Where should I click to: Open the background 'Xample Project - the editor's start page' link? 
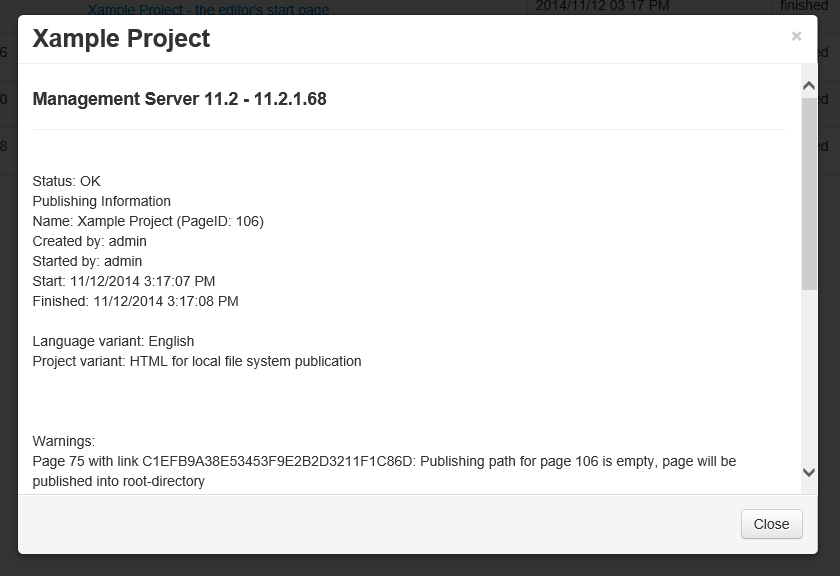[x=208, y=9]
